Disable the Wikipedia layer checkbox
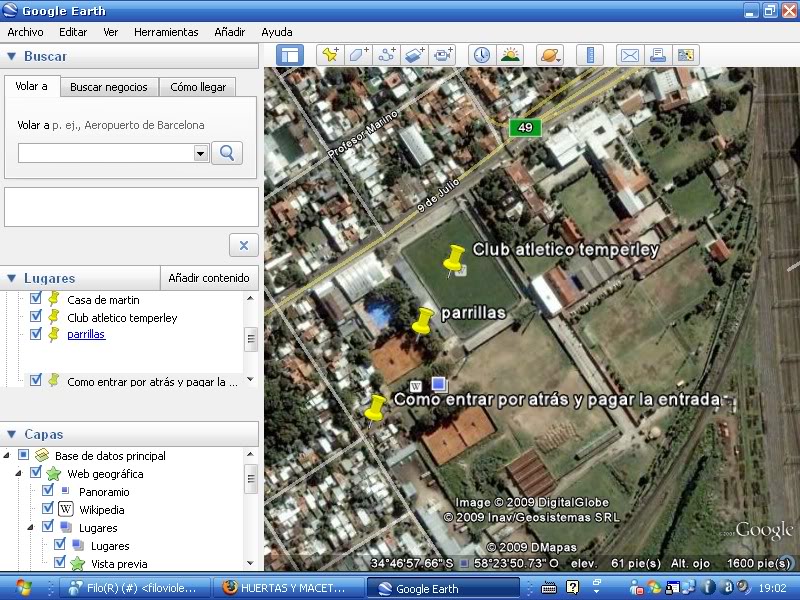The width and height of the screenshot is (800, 600). 48,508
